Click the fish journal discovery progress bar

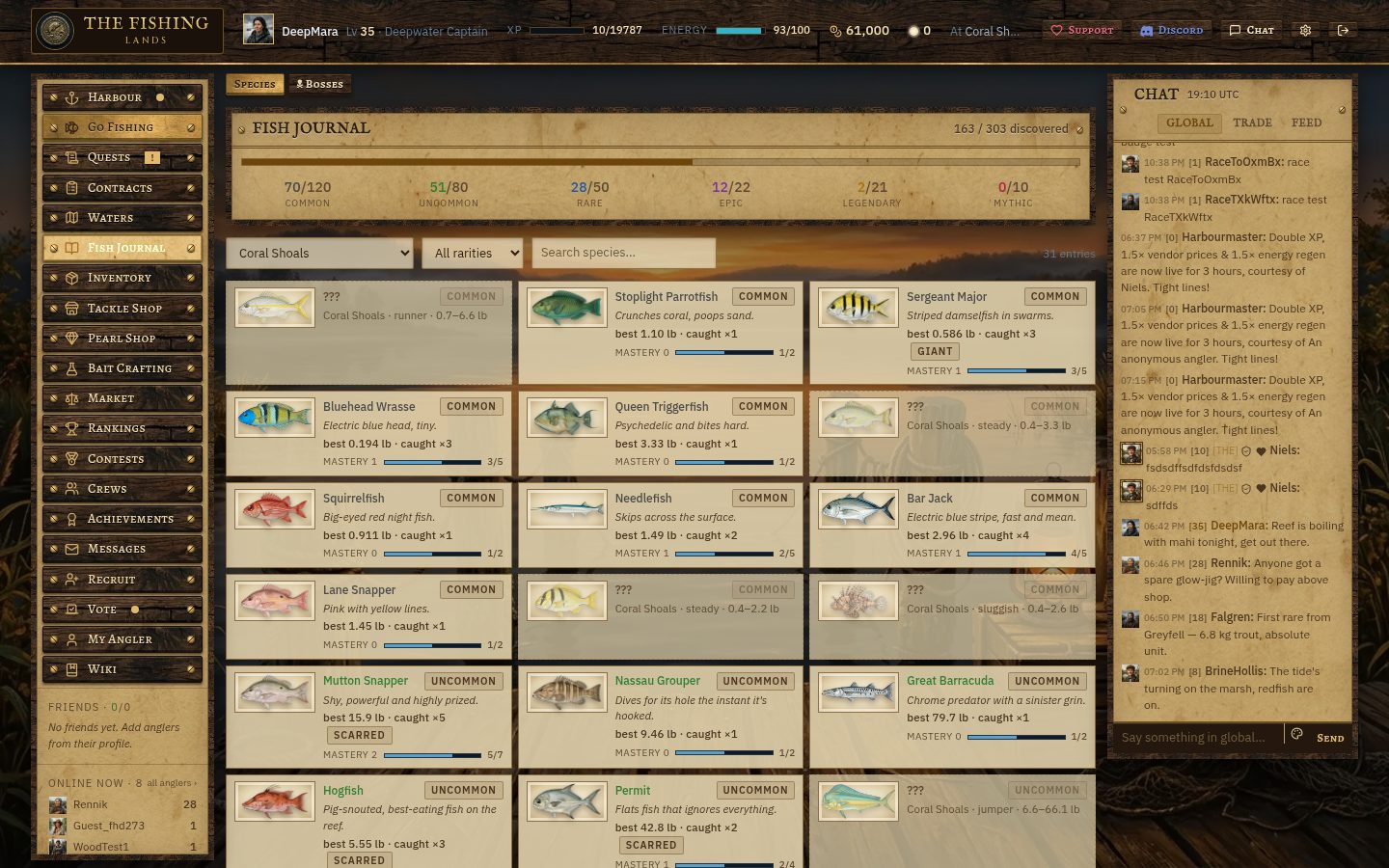click(660, 162)
